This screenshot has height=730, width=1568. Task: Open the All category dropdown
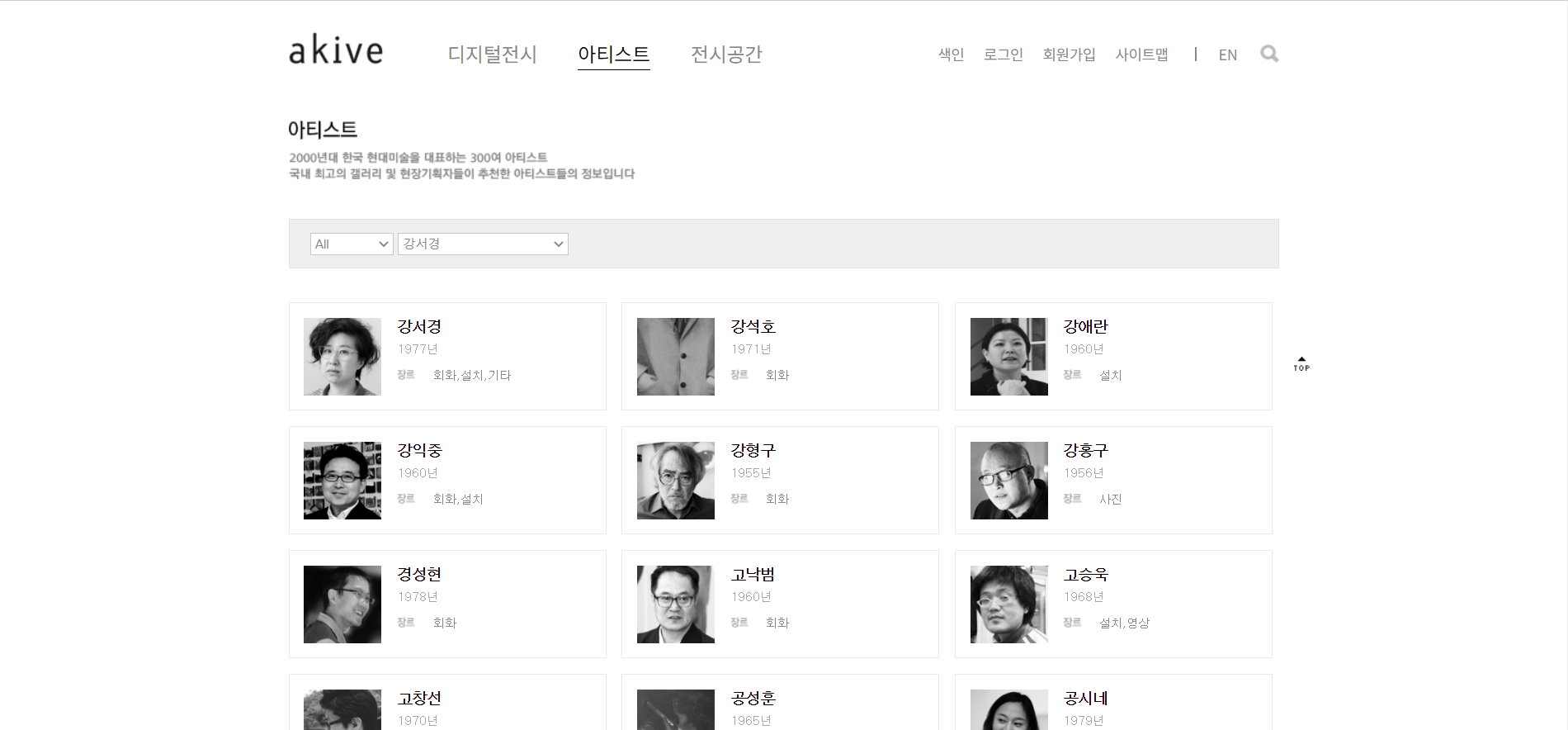pyautogui.click(x=351, y=244)
